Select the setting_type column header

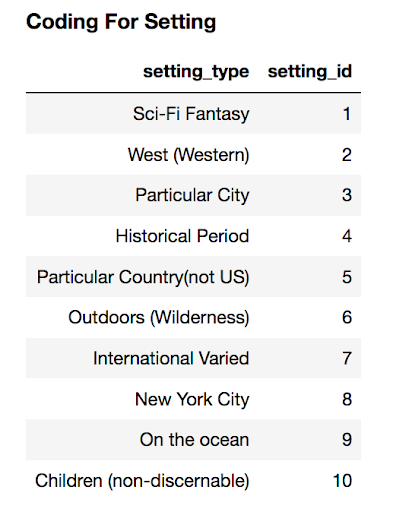tap(196, 72)
